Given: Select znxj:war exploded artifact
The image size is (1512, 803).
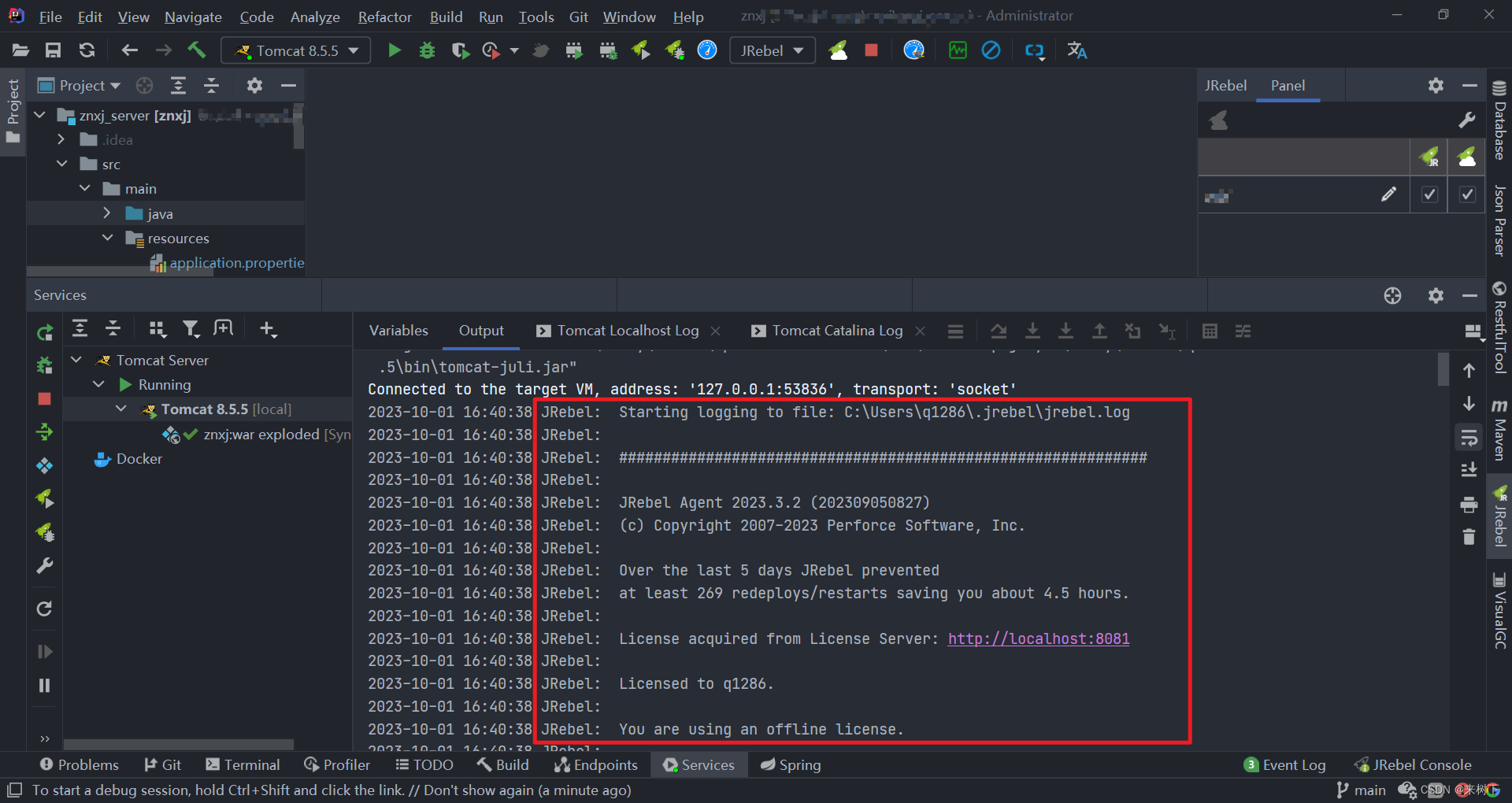Looking at the screenshot, I should (255, 434).
